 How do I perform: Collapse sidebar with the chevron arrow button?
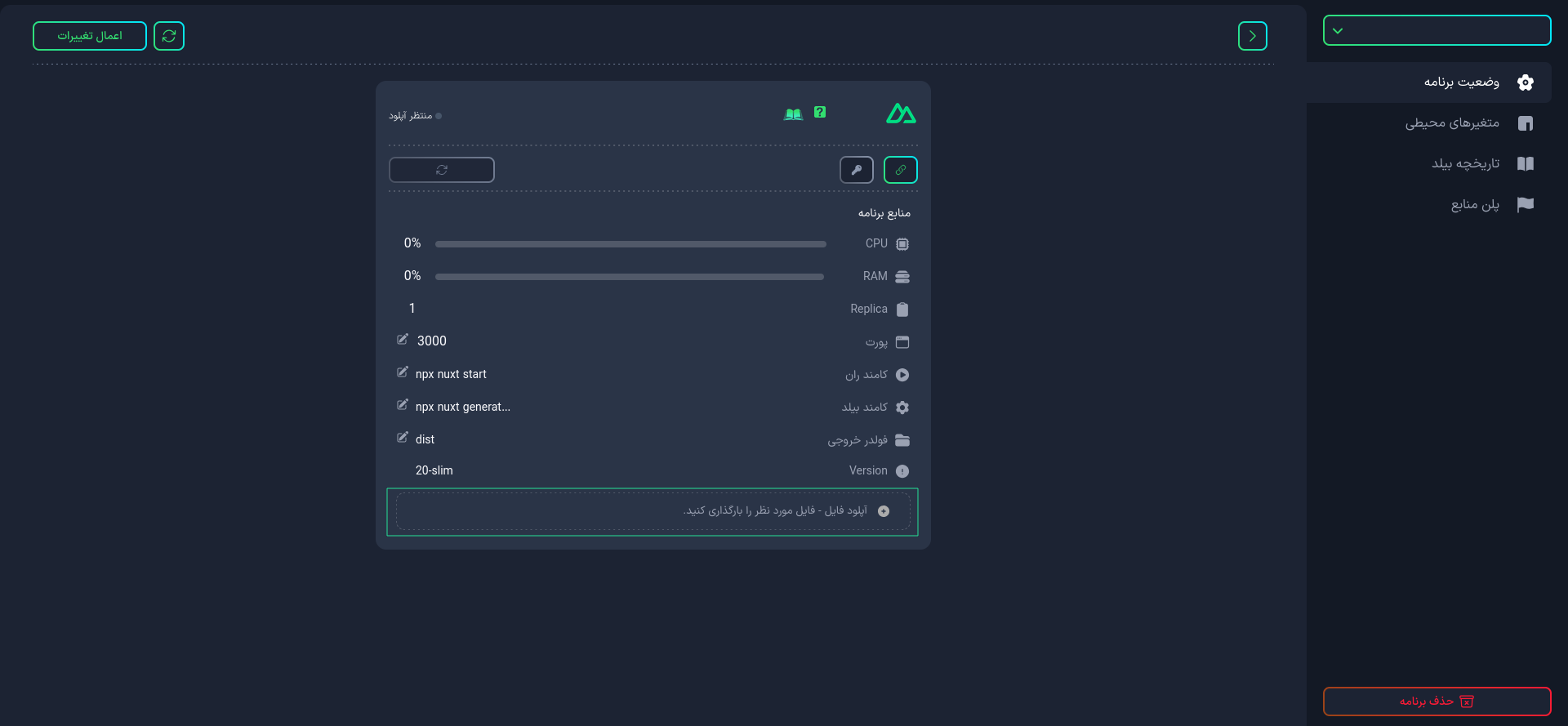(1253, 36)
